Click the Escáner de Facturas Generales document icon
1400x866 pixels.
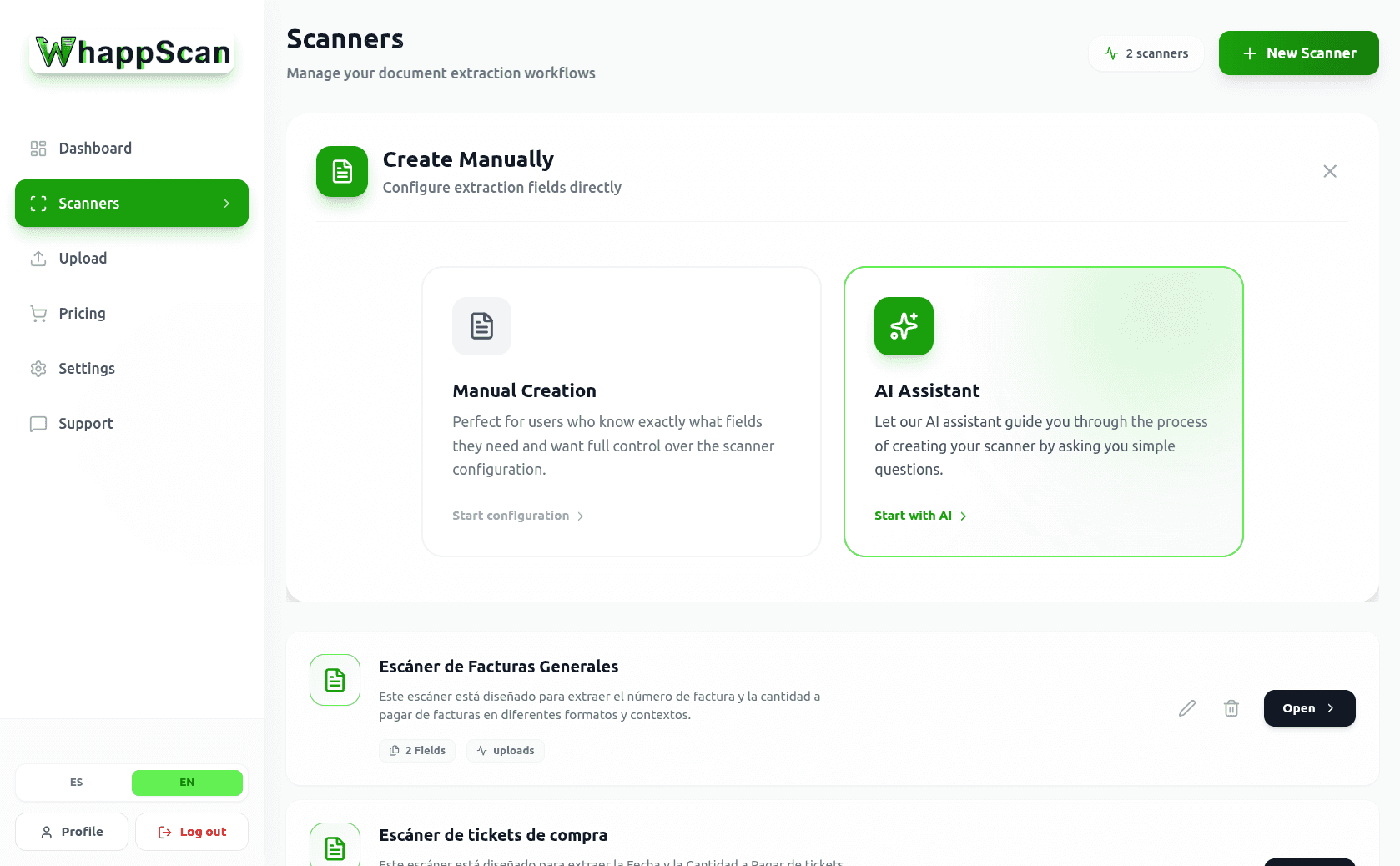point(335,680)
